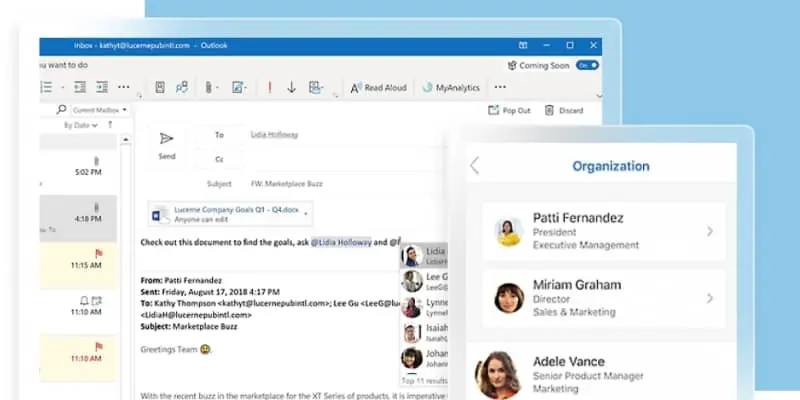Screen dimensions: 800x400
Task: Click the numbered list icon in the ribbon
Action: pyautogui.click(x=46, y=87)
